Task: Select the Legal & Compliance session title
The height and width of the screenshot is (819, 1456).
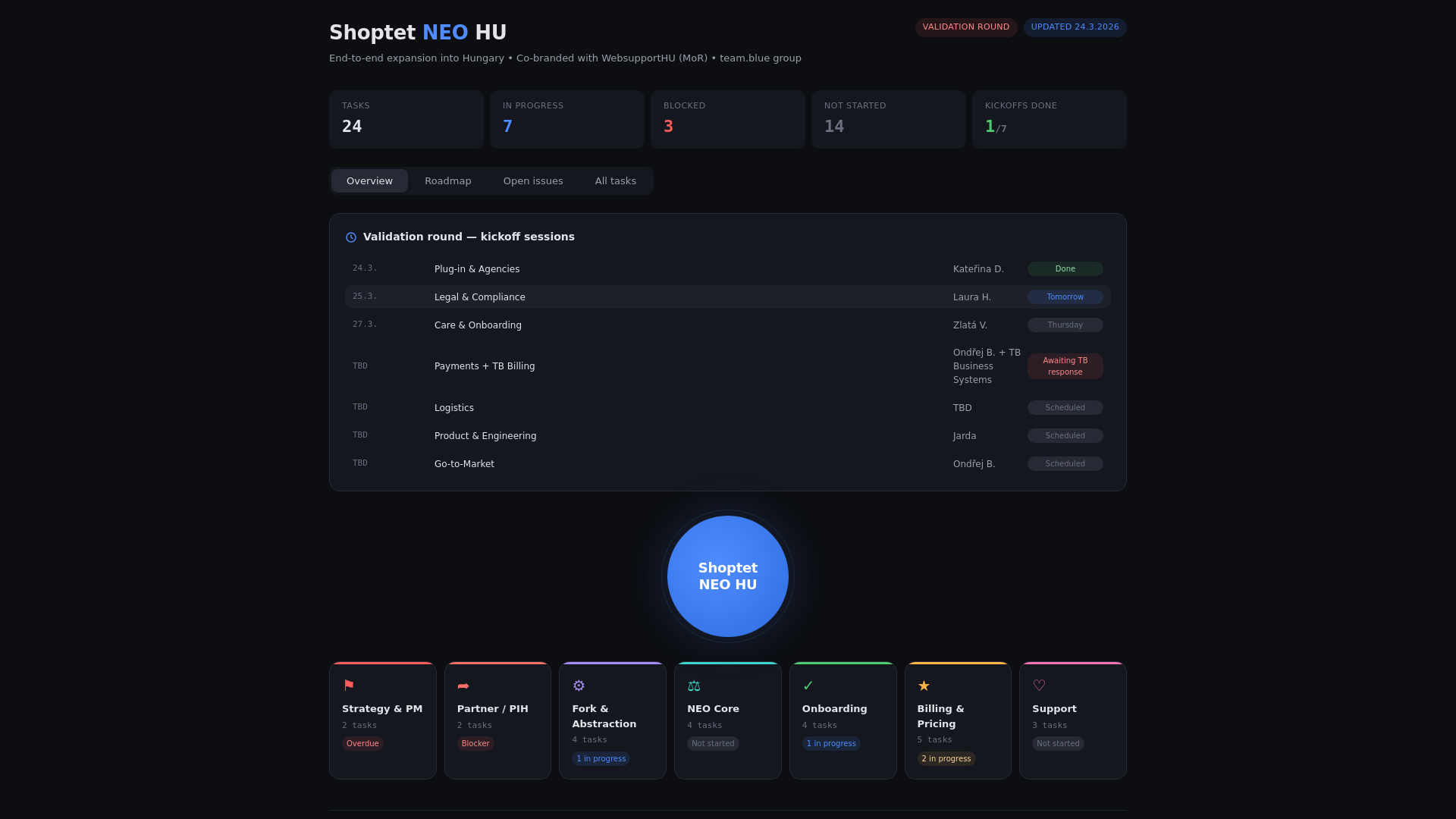Action: (x=480, y=297)
